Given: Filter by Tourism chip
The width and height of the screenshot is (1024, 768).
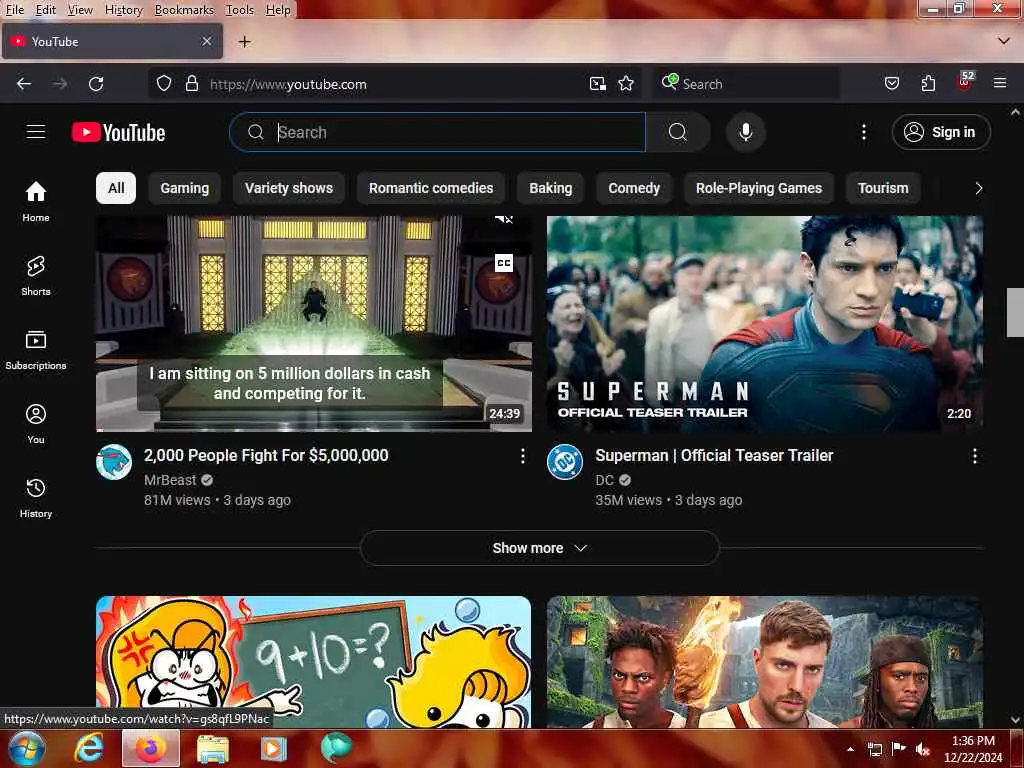Looking at the screenshot, I should [883, 188].
